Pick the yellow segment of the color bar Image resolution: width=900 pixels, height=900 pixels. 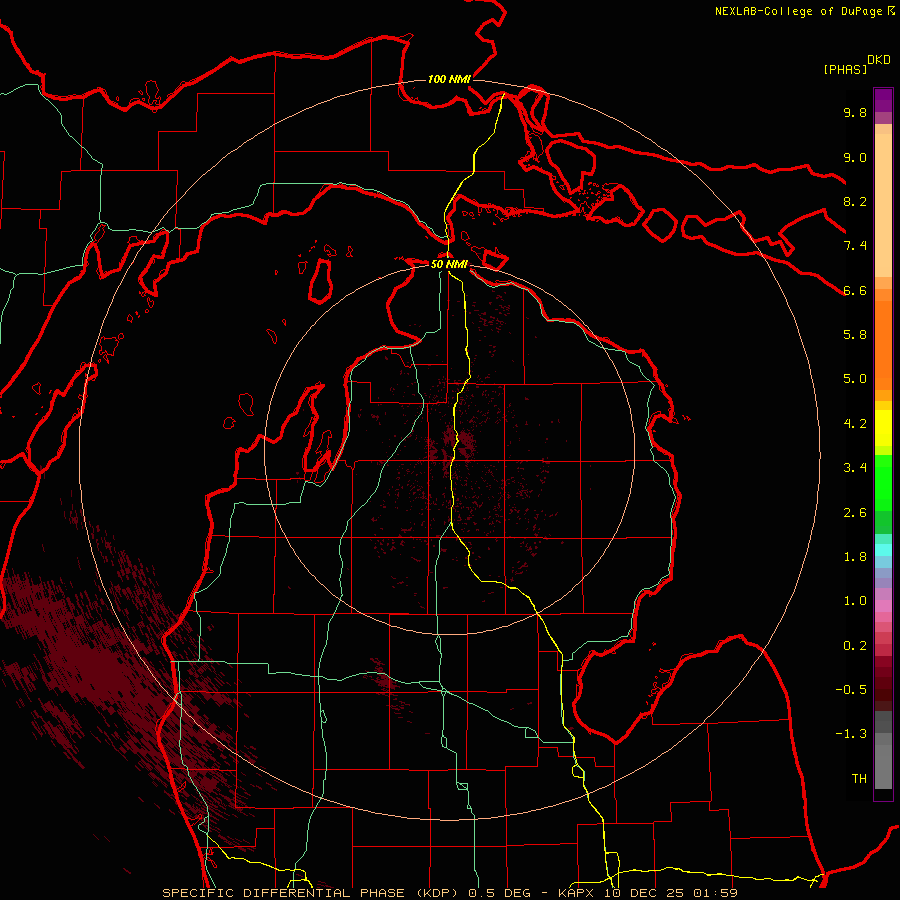click(x=883, y=428)
